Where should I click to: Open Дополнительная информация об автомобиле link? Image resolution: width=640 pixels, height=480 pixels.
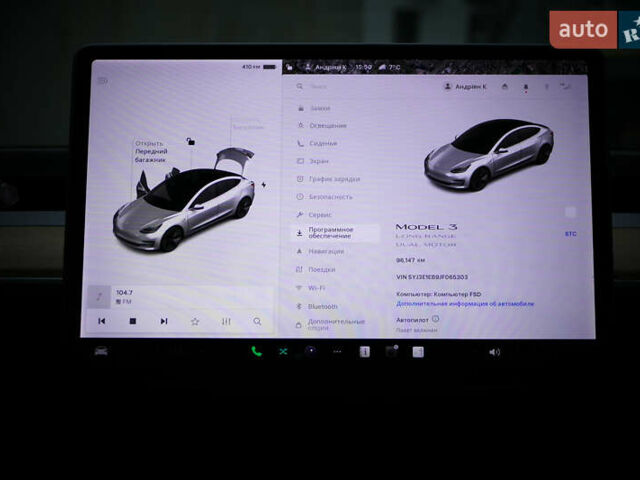click(x=465, y=303)
